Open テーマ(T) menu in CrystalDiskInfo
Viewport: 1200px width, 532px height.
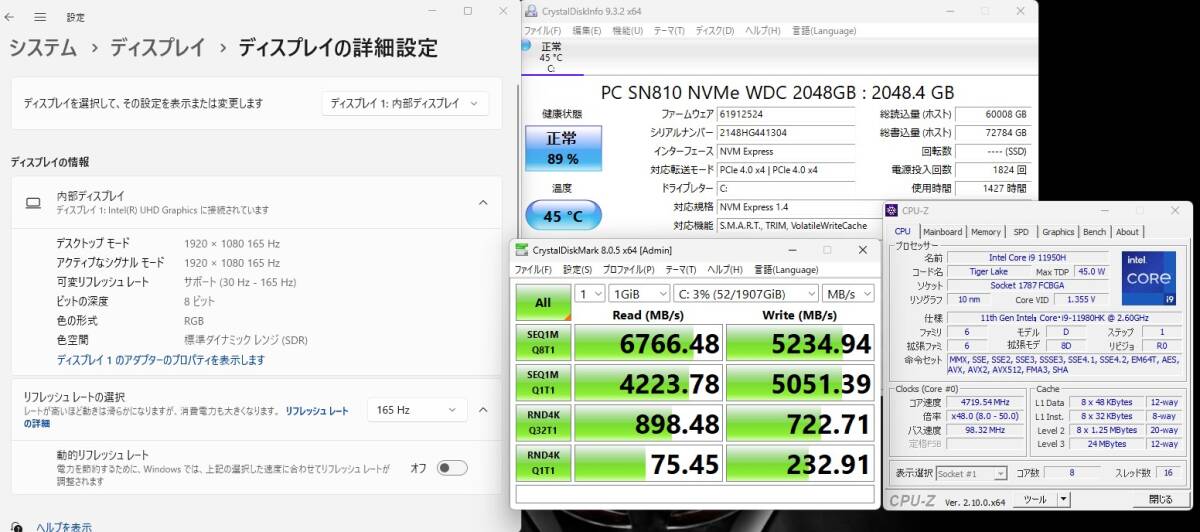(669, 31)
